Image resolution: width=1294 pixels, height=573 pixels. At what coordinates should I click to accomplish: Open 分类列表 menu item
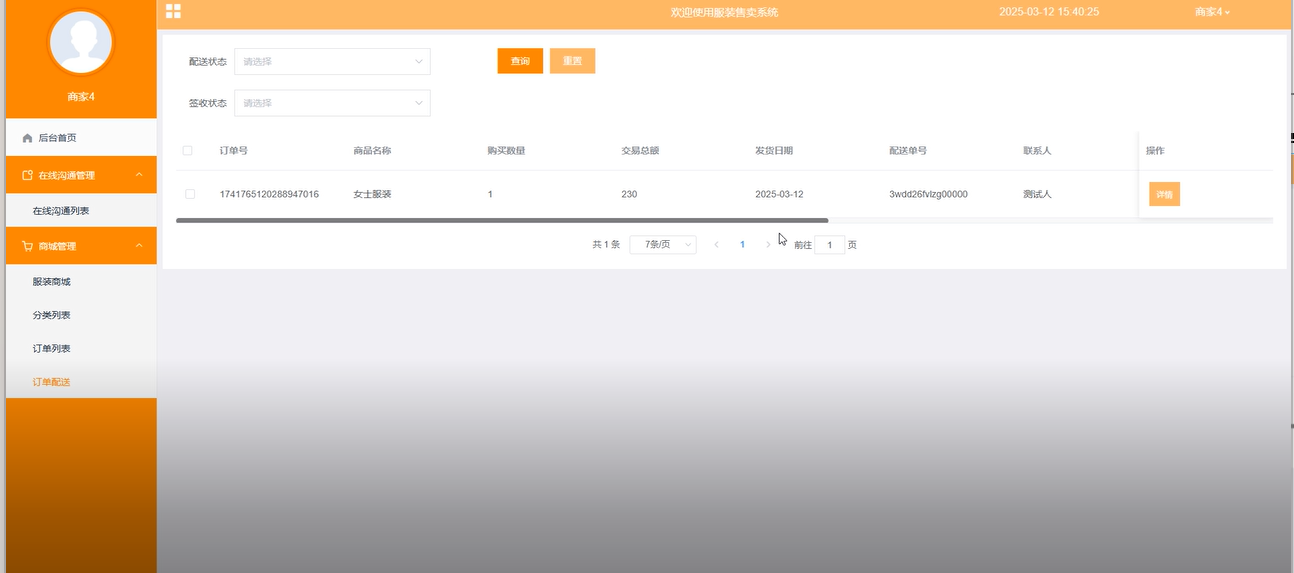(81, 315)
